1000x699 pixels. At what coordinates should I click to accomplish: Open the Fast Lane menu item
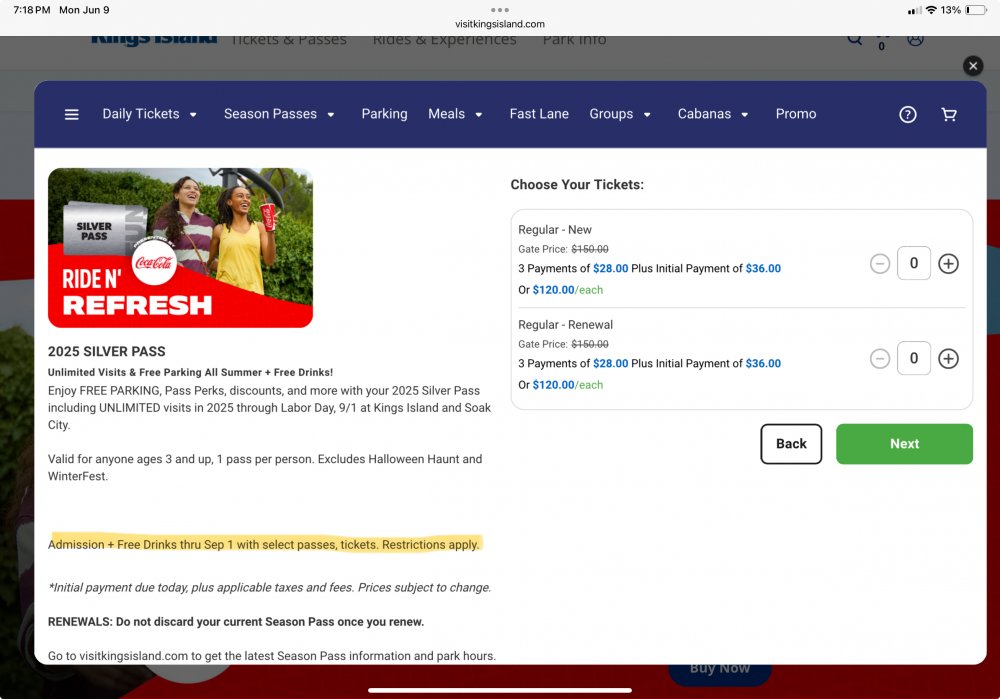[x=539, y=114]
